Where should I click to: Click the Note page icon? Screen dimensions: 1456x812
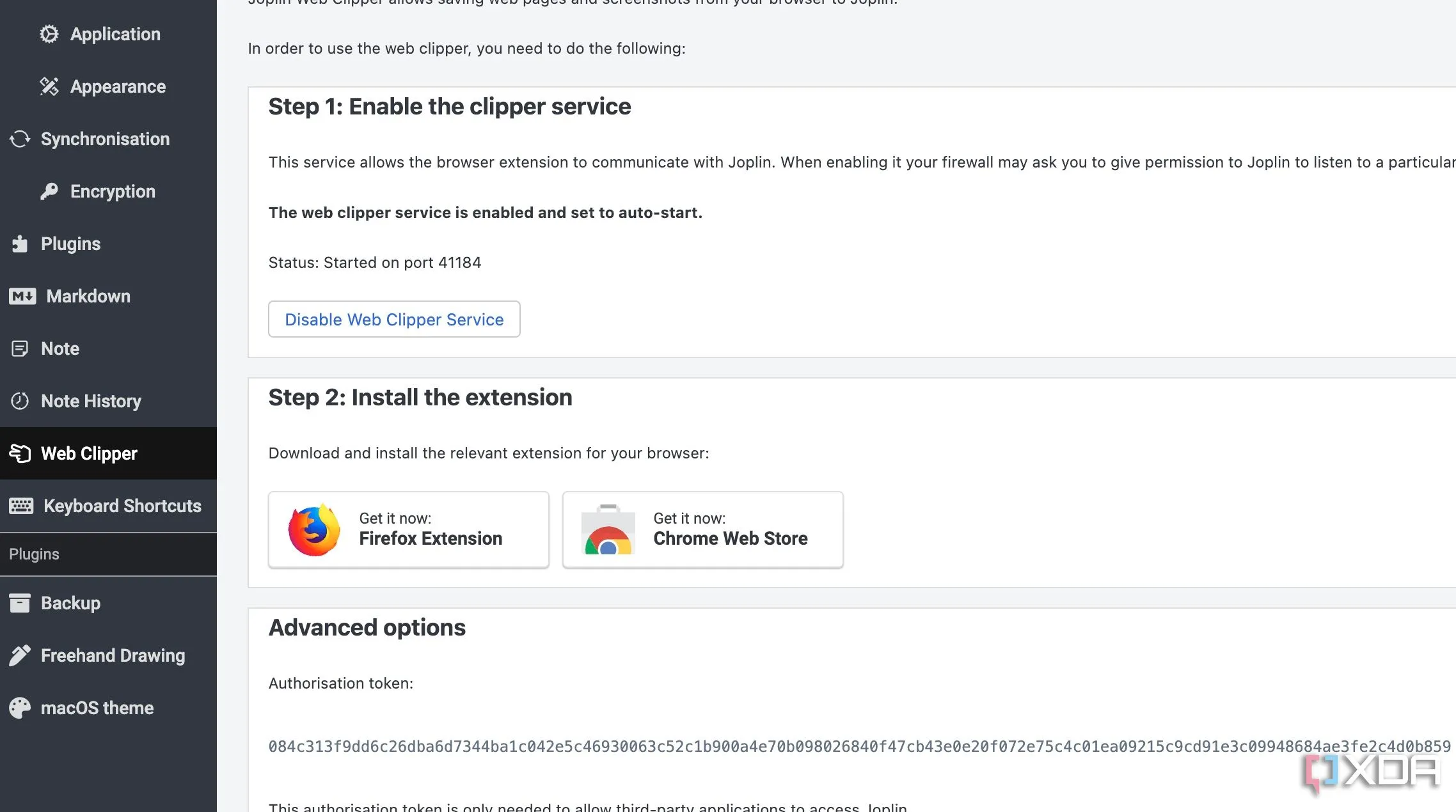[x=20, y=348]
